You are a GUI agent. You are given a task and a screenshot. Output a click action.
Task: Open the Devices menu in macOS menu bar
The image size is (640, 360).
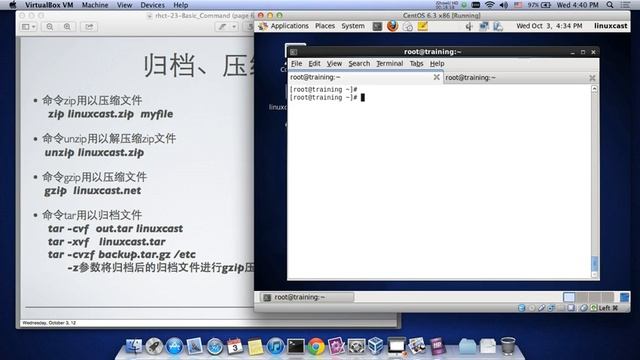(x=152, y=5)
